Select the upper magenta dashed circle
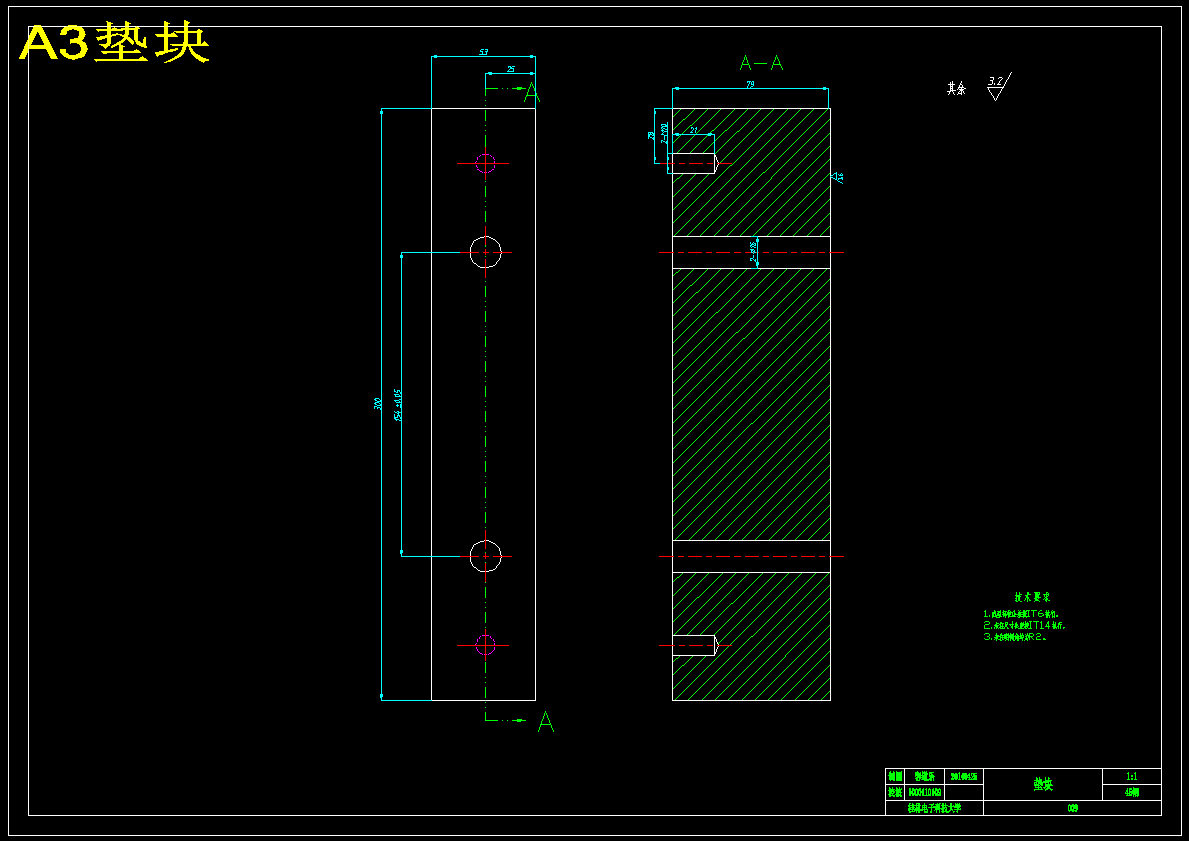Image resolution: width=1189 pixels, height=841 pixels. [485, 163]
